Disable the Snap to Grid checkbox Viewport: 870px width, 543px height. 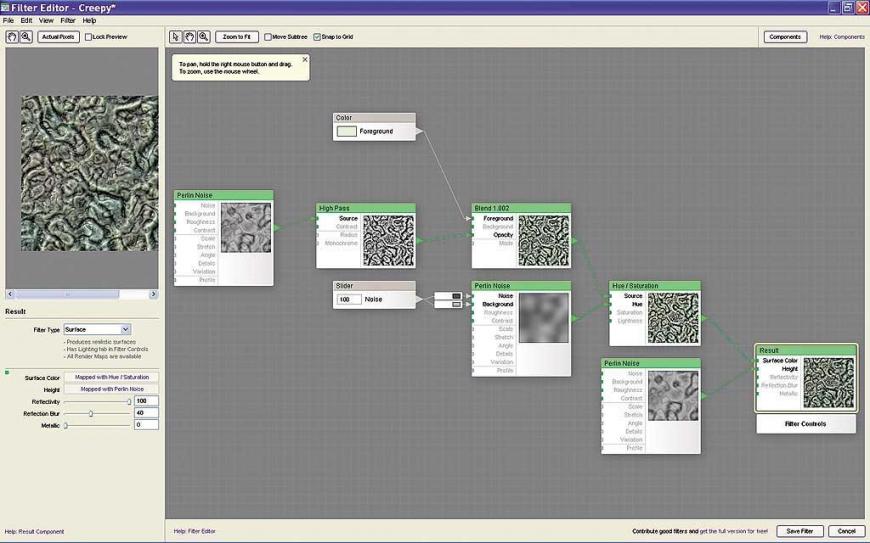click(x=317, y=37)
